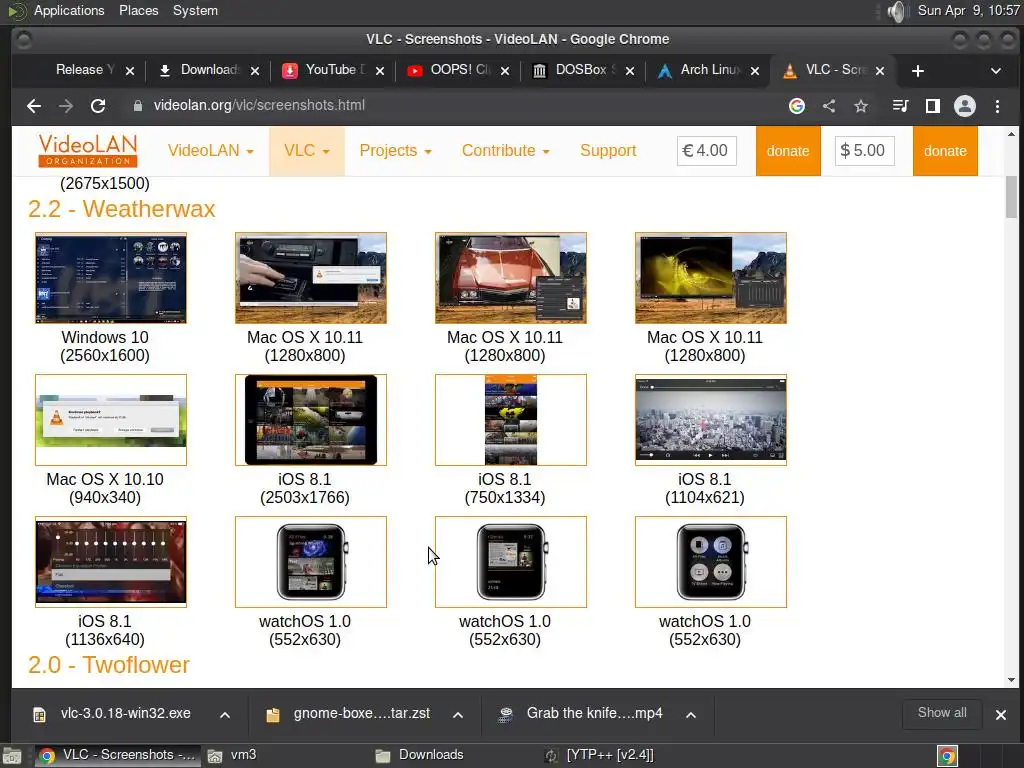Open the tab search chevron

(996, 71)
